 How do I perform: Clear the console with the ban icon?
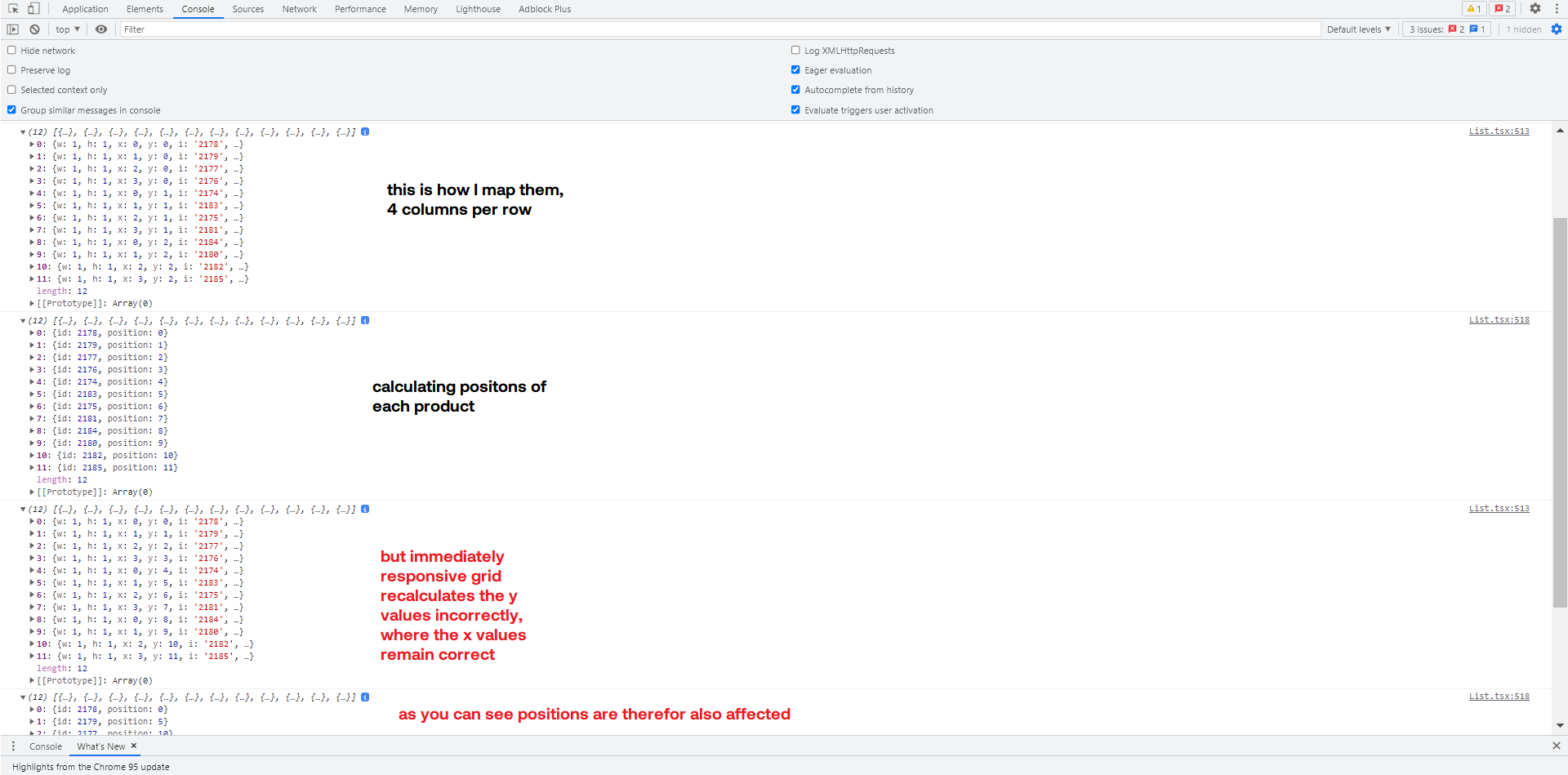point(34,29)
